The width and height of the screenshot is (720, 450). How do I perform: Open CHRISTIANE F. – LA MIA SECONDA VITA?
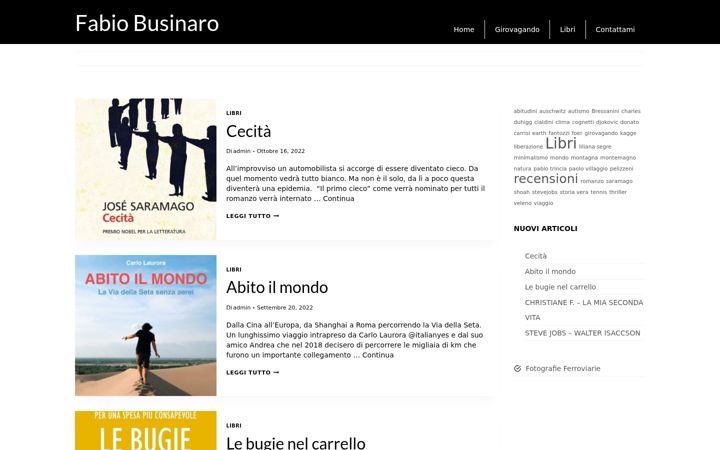pos(584,310)
